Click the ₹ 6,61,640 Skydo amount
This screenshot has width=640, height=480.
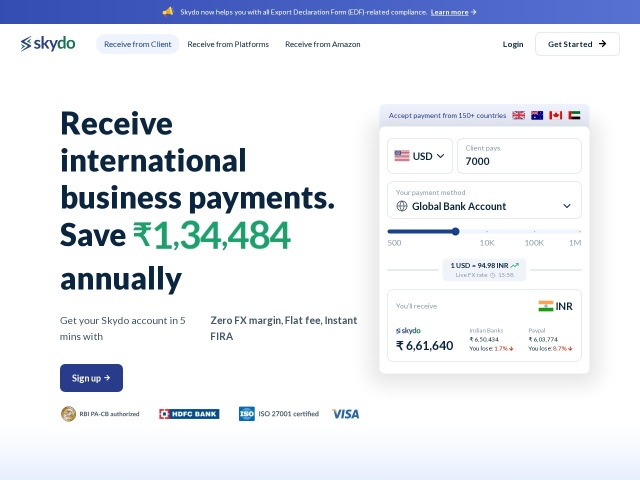424,346
